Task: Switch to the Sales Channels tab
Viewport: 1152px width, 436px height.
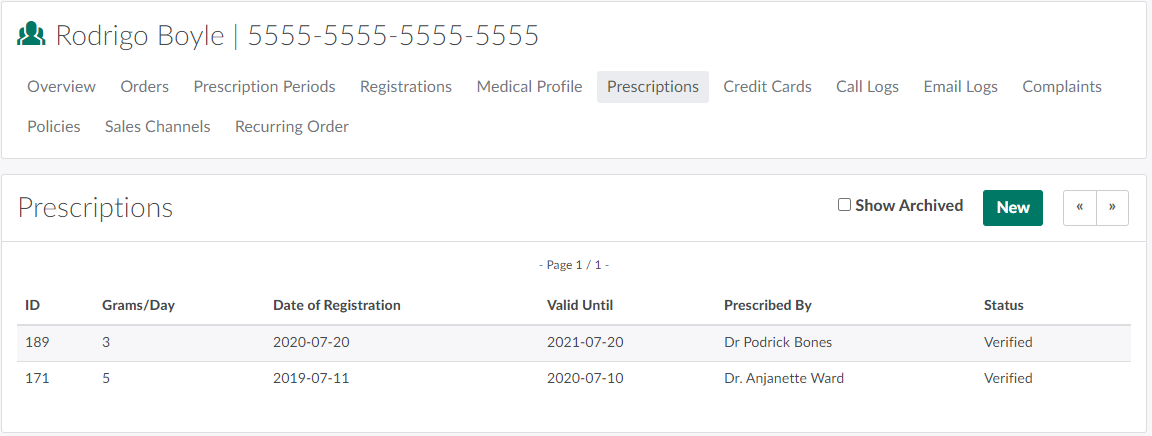Action: coord(158,127)
